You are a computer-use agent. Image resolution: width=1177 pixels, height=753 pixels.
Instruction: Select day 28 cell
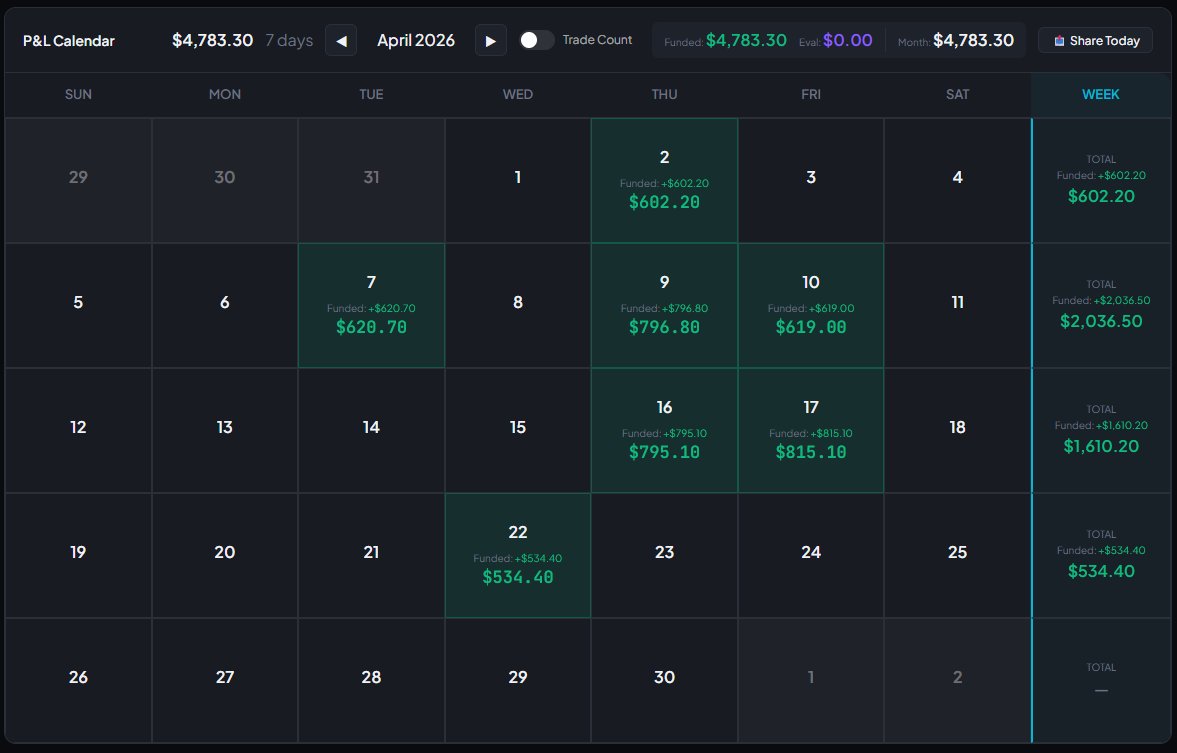click(372, 680)
